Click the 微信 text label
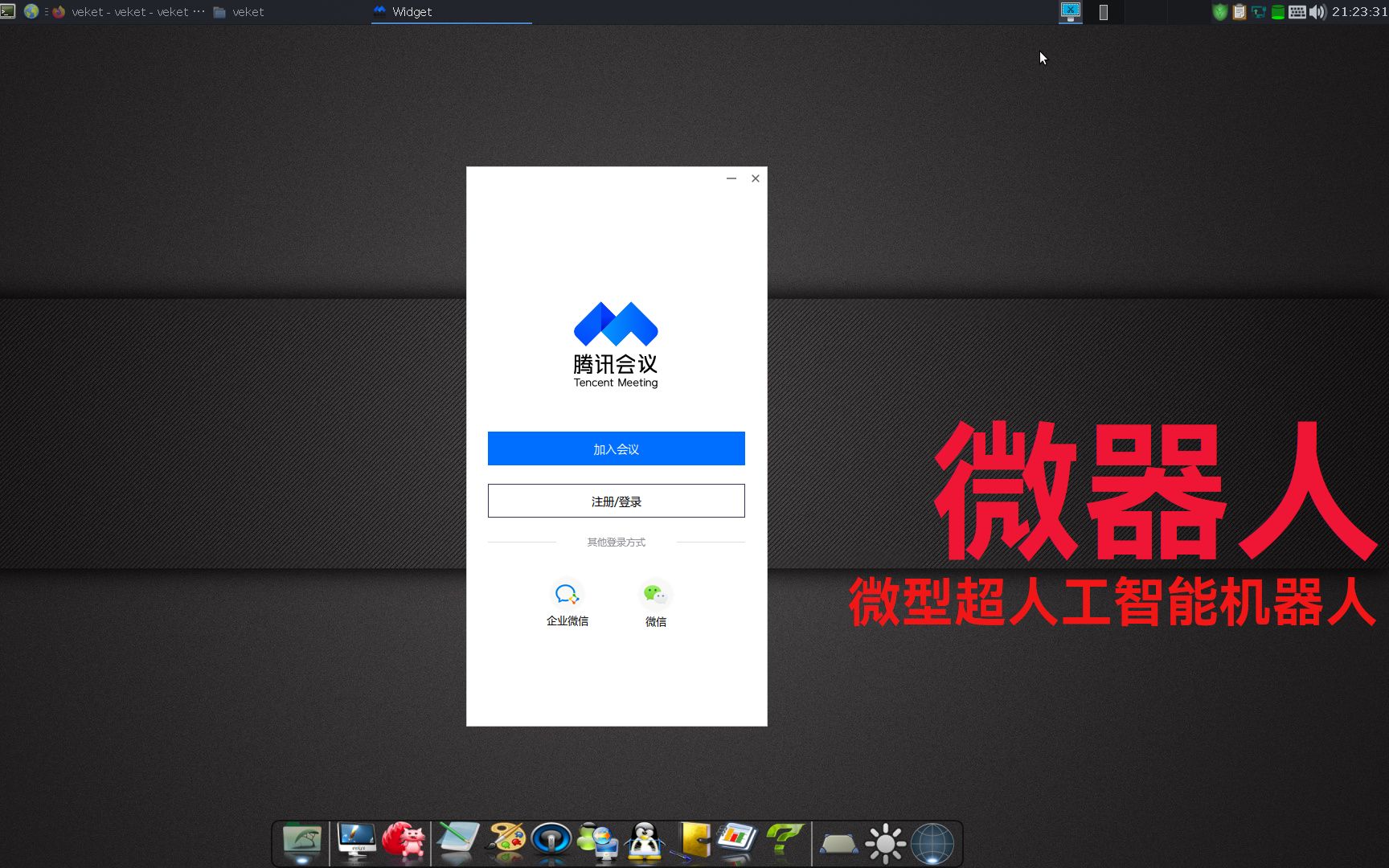The image size is (1389, 868). tap(656, 621)
